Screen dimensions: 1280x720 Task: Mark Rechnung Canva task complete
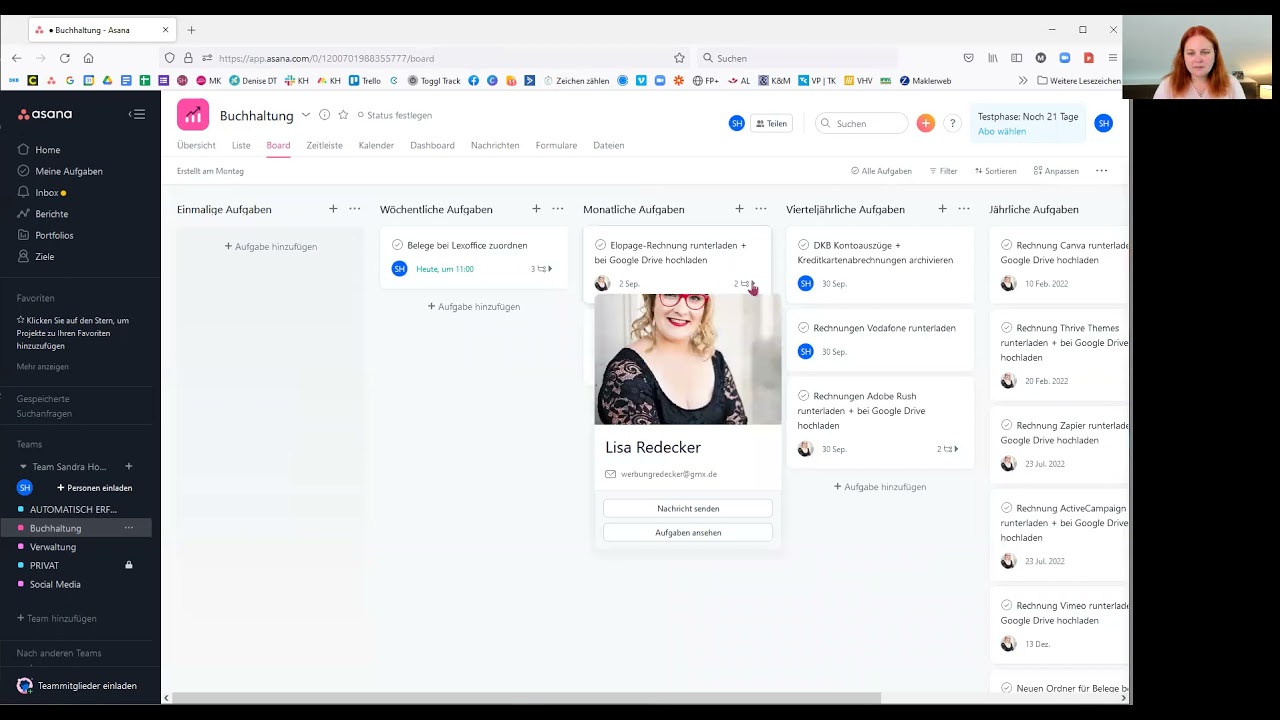tap(1006, 245)
